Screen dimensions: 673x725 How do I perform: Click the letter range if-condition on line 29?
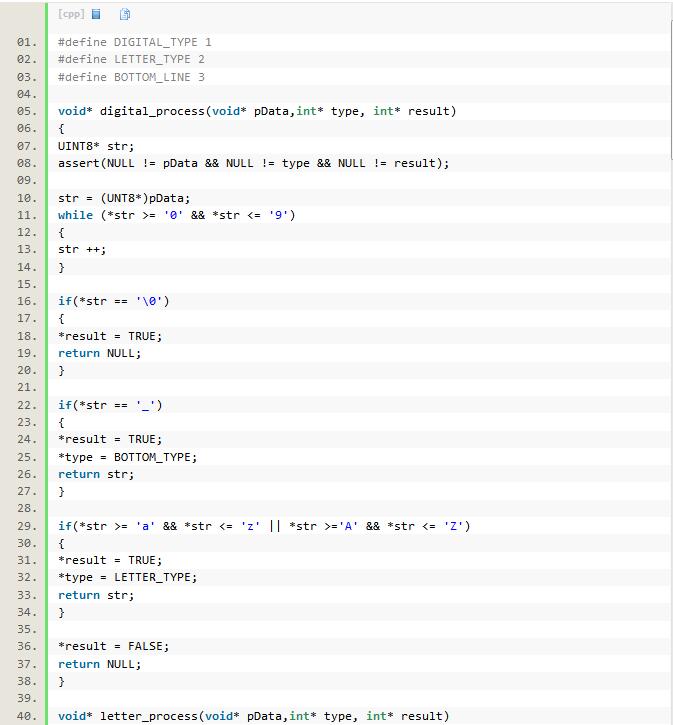[264, 526]
